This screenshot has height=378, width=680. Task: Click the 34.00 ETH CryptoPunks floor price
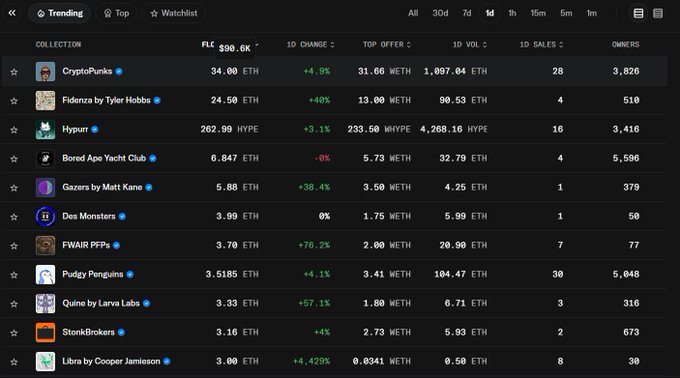coord(235,71)
